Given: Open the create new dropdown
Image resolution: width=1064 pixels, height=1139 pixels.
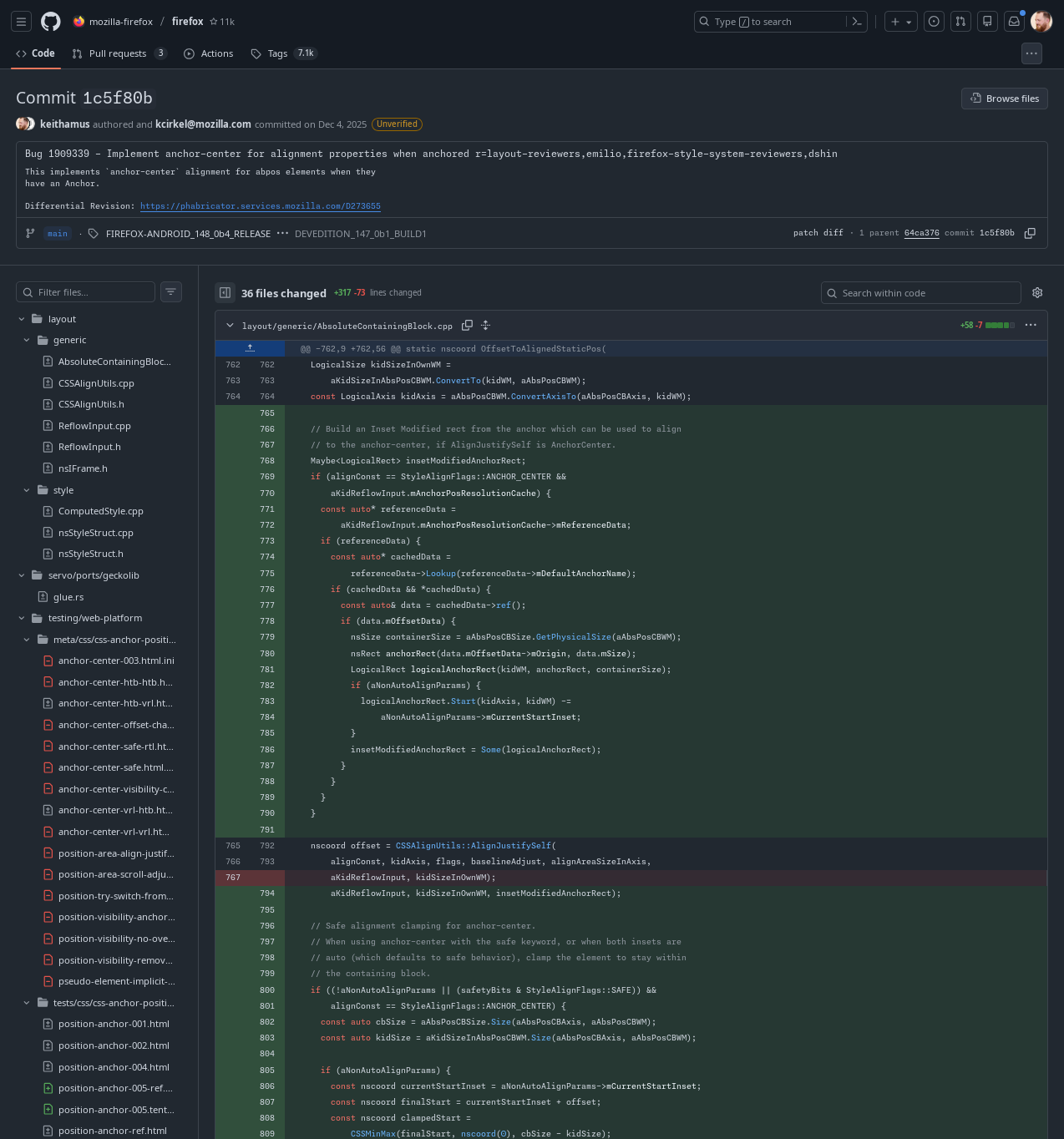Looking at the screenshot, I should [x=901, y=22].
